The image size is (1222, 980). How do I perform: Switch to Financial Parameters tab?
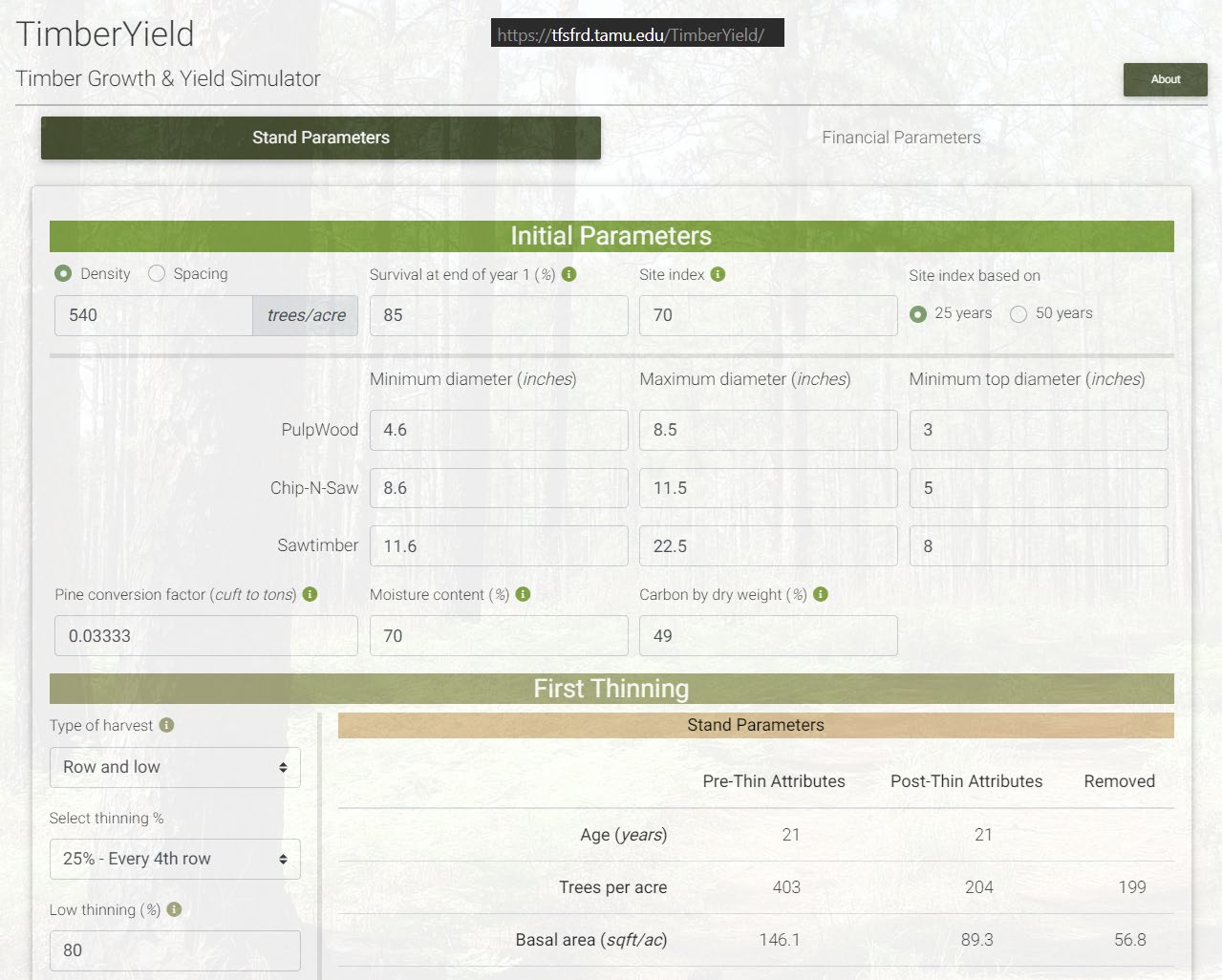[900, 138]
